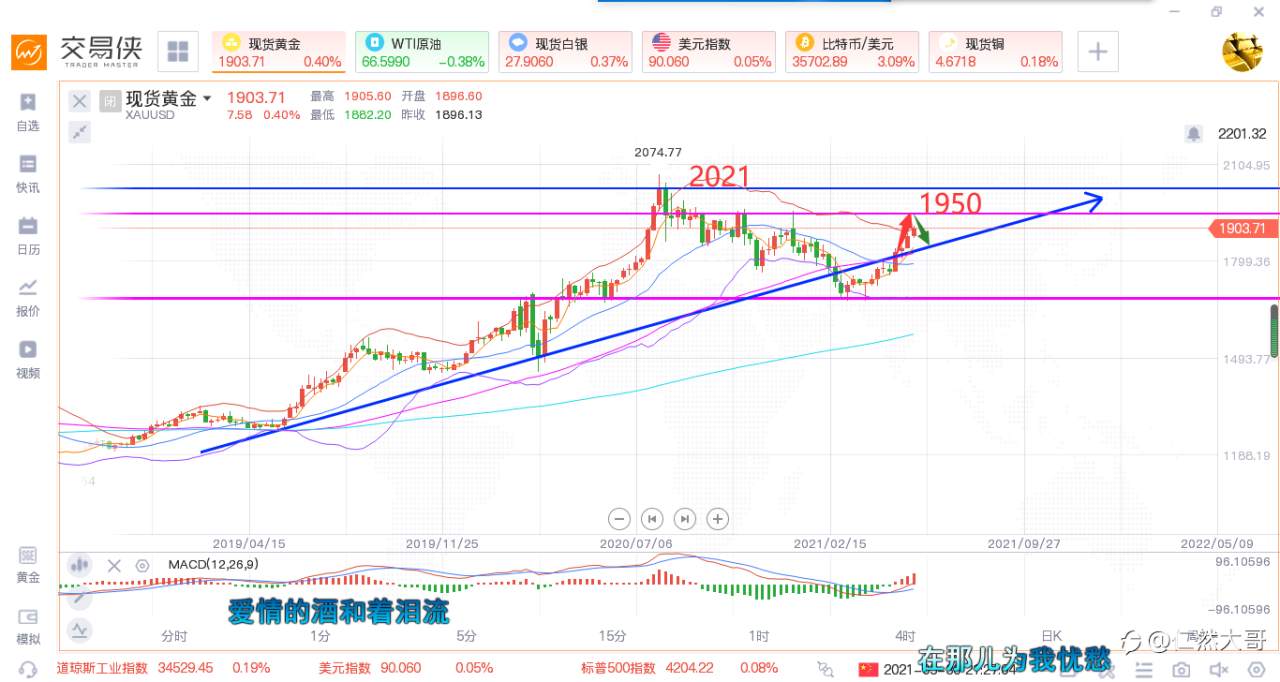Switch to the 美元指数 quote tab
1280x682 pixels.
click(x=709, y=52)
